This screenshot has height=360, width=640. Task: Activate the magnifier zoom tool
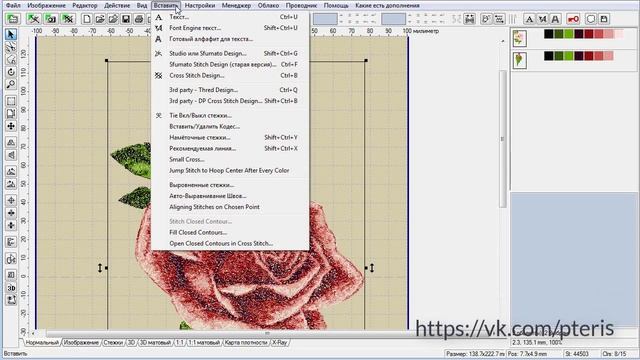tap(11, 84)
